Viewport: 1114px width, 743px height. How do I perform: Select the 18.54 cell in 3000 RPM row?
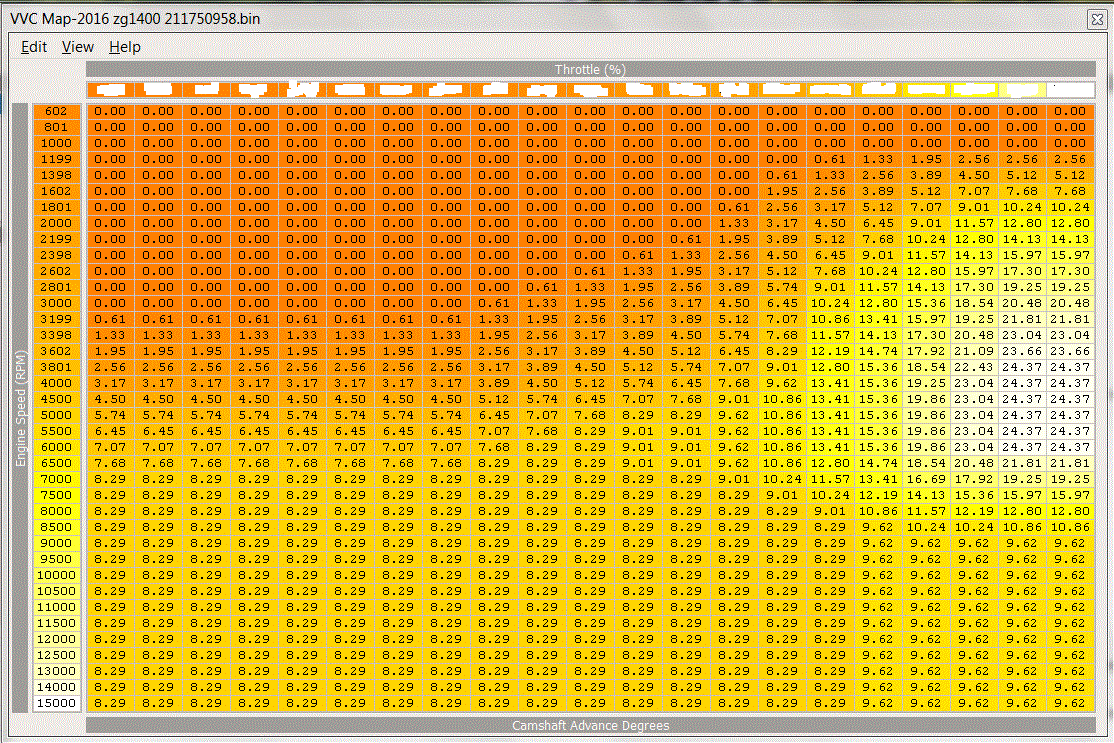[974, 303]
